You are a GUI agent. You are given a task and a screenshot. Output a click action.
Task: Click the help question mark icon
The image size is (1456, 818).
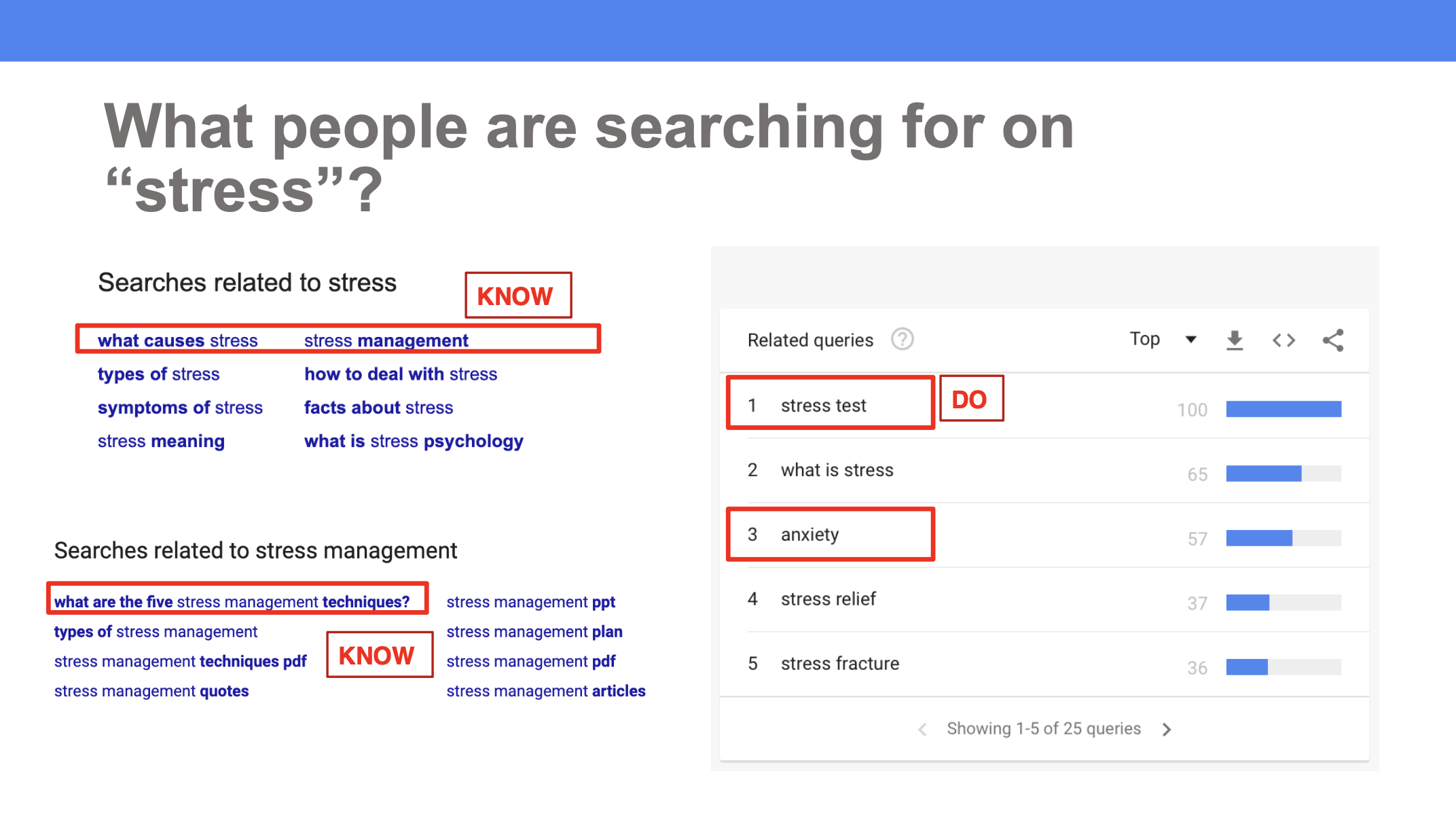(x=902, y=339)
